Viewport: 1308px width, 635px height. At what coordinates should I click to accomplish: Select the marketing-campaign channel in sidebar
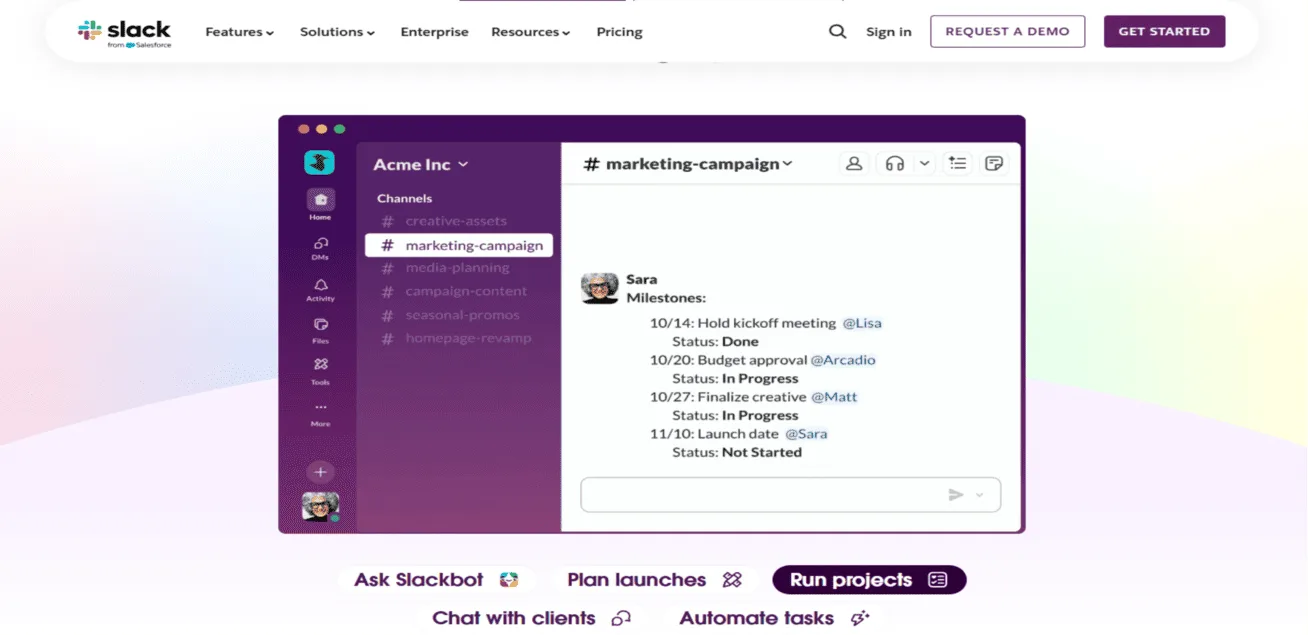(458, 245)
